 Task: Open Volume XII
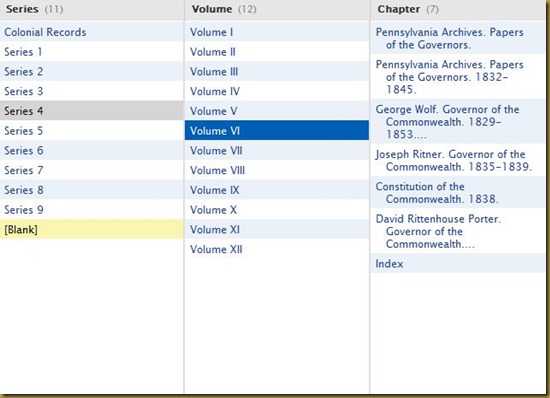(277, 249)
